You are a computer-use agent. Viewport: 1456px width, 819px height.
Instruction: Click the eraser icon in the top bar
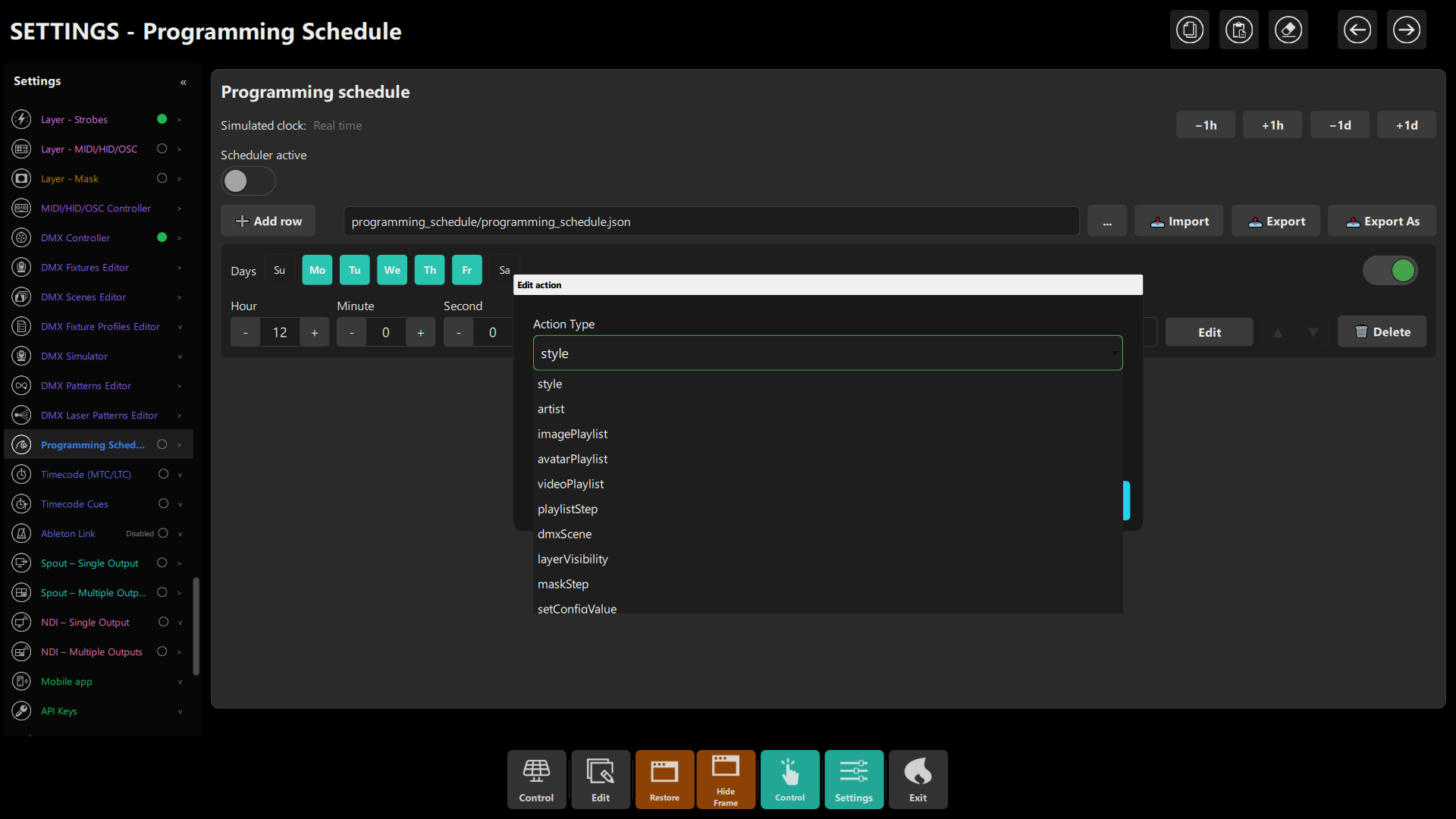[1288, 30]
